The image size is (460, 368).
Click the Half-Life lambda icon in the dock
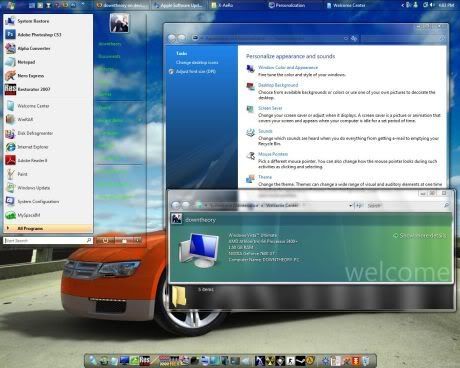pos(310,361)
